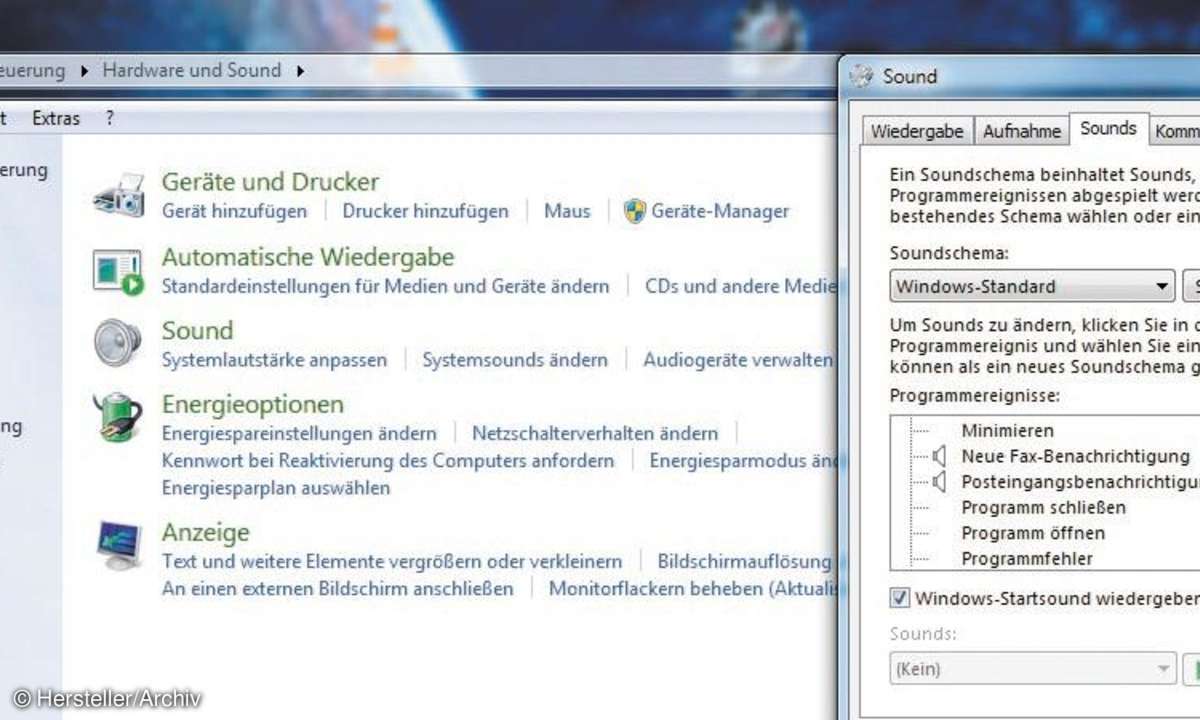Click Standardeinstellungen für Medien und Geräte ändern
Screen dimensions: 1200x720
coord(385,286)
